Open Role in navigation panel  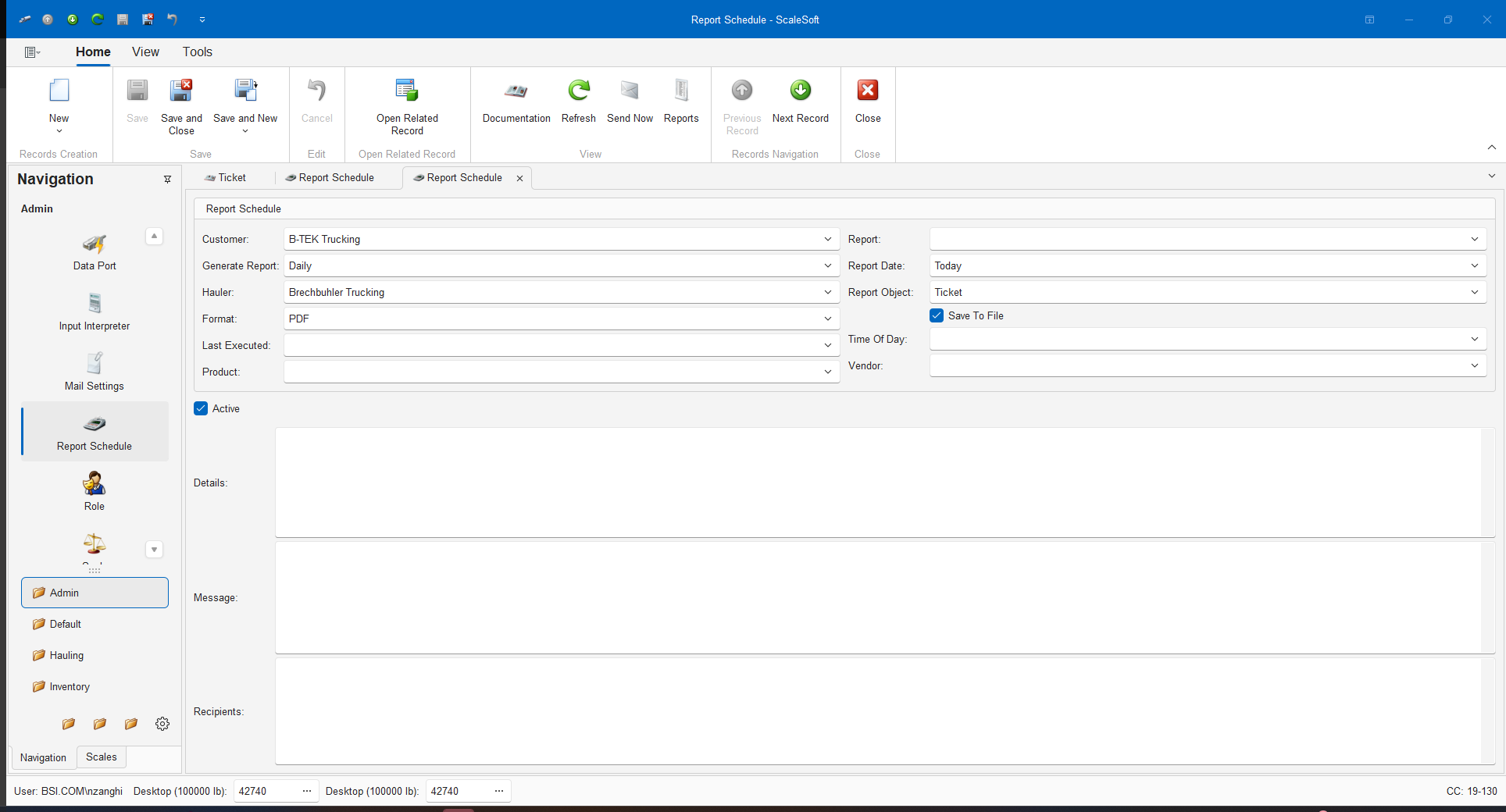(95, 492)
